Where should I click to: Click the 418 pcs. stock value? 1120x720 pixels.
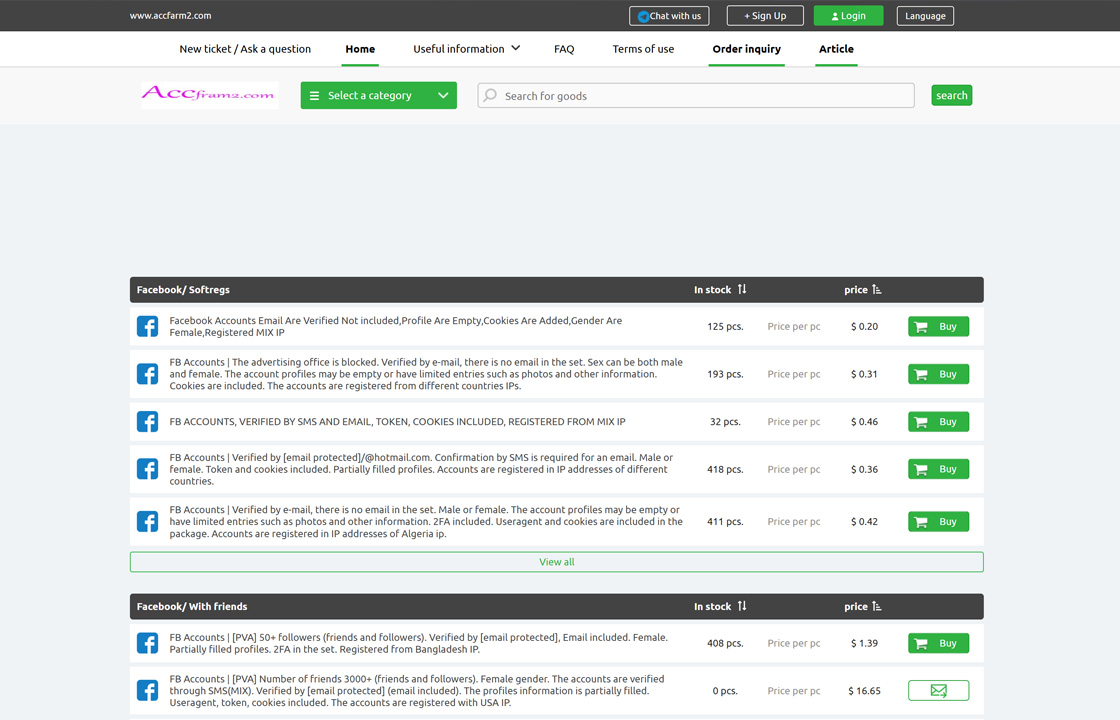pyautogui.click(x=725, y=469)
